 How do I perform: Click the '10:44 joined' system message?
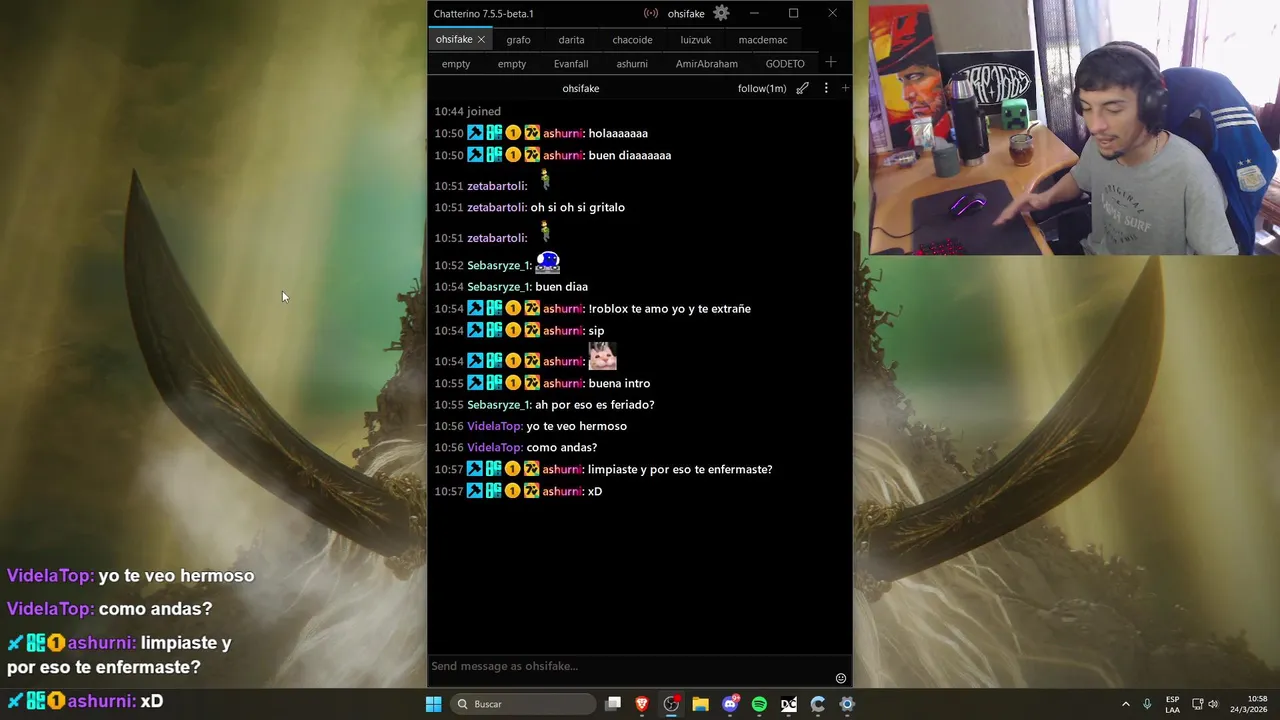(467, 111)
